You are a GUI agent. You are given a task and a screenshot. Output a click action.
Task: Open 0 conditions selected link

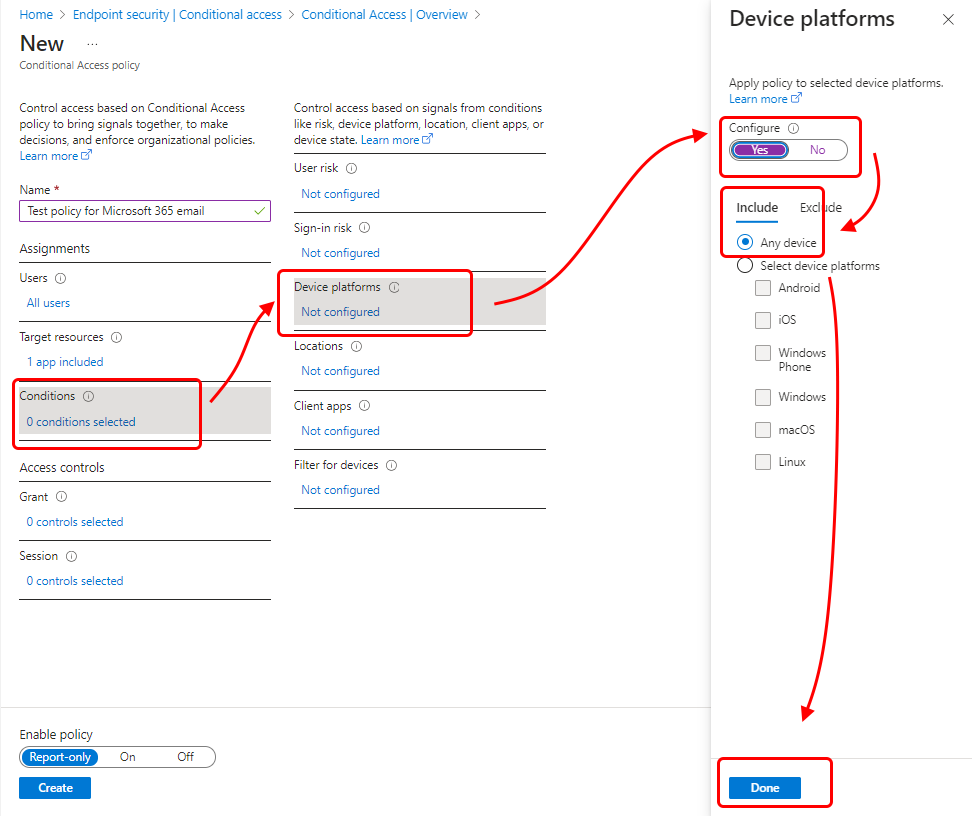point(81,422)
